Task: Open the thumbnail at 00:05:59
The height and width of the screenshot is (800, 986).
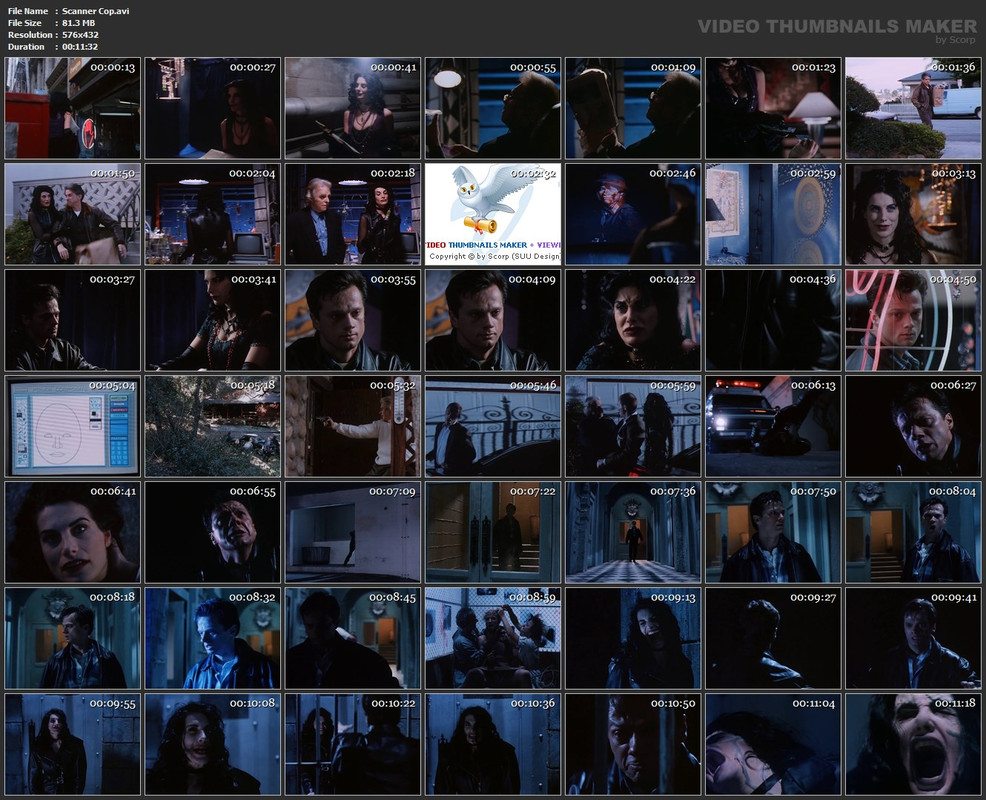Action: pos(633,426)
